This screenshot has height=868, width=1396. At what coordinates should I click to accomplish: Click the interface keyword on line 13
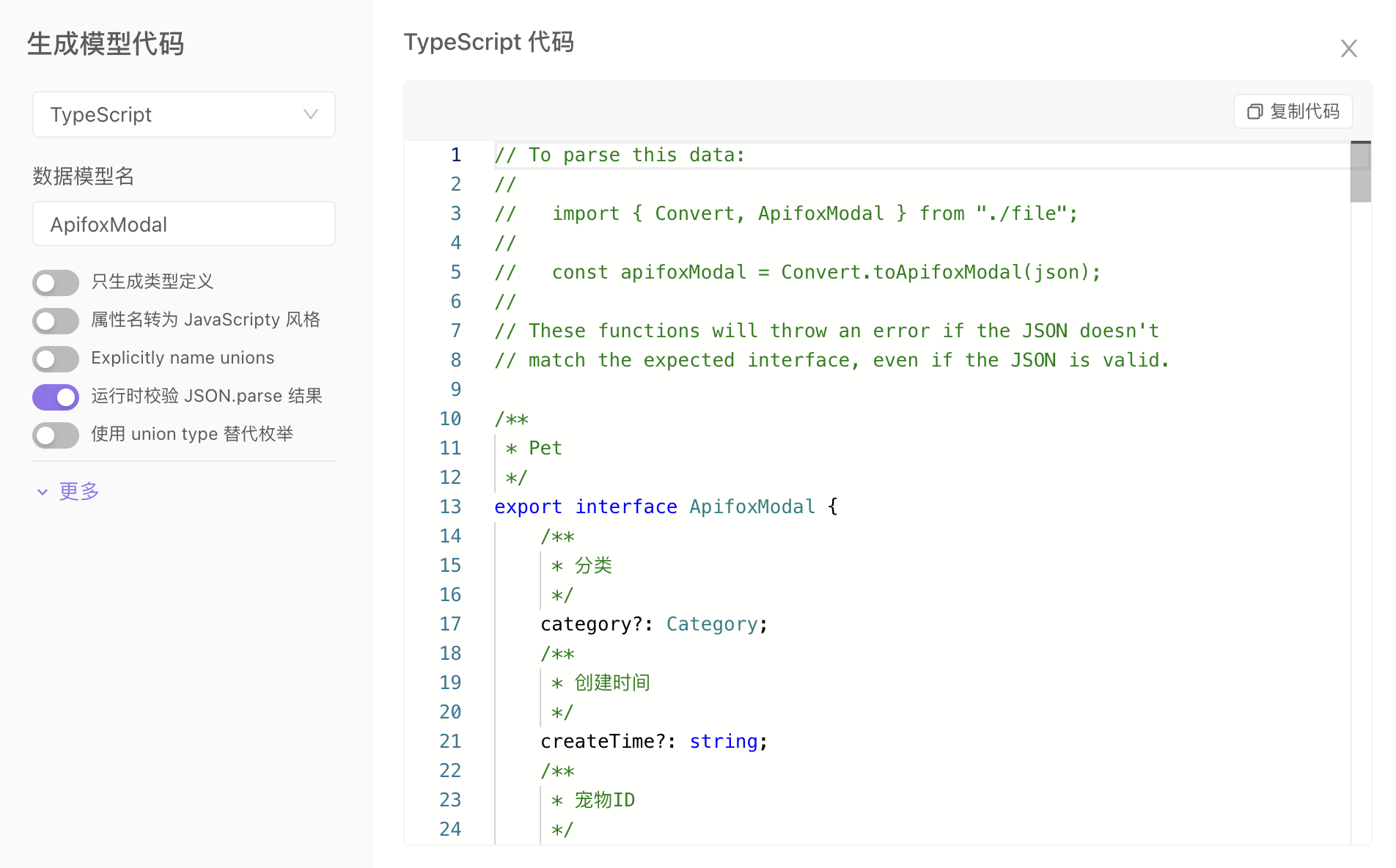point(625,507)
